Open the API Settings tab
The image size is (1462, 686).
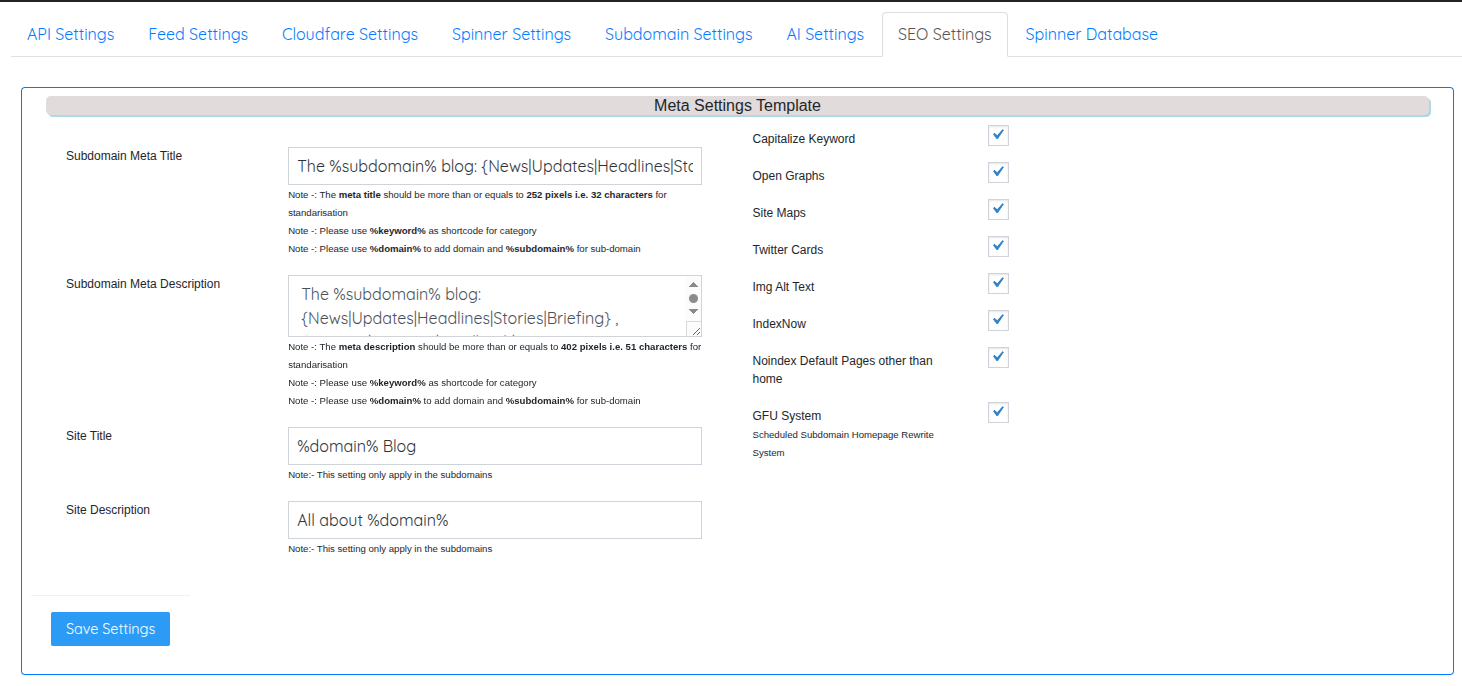(x=70, y=34)
